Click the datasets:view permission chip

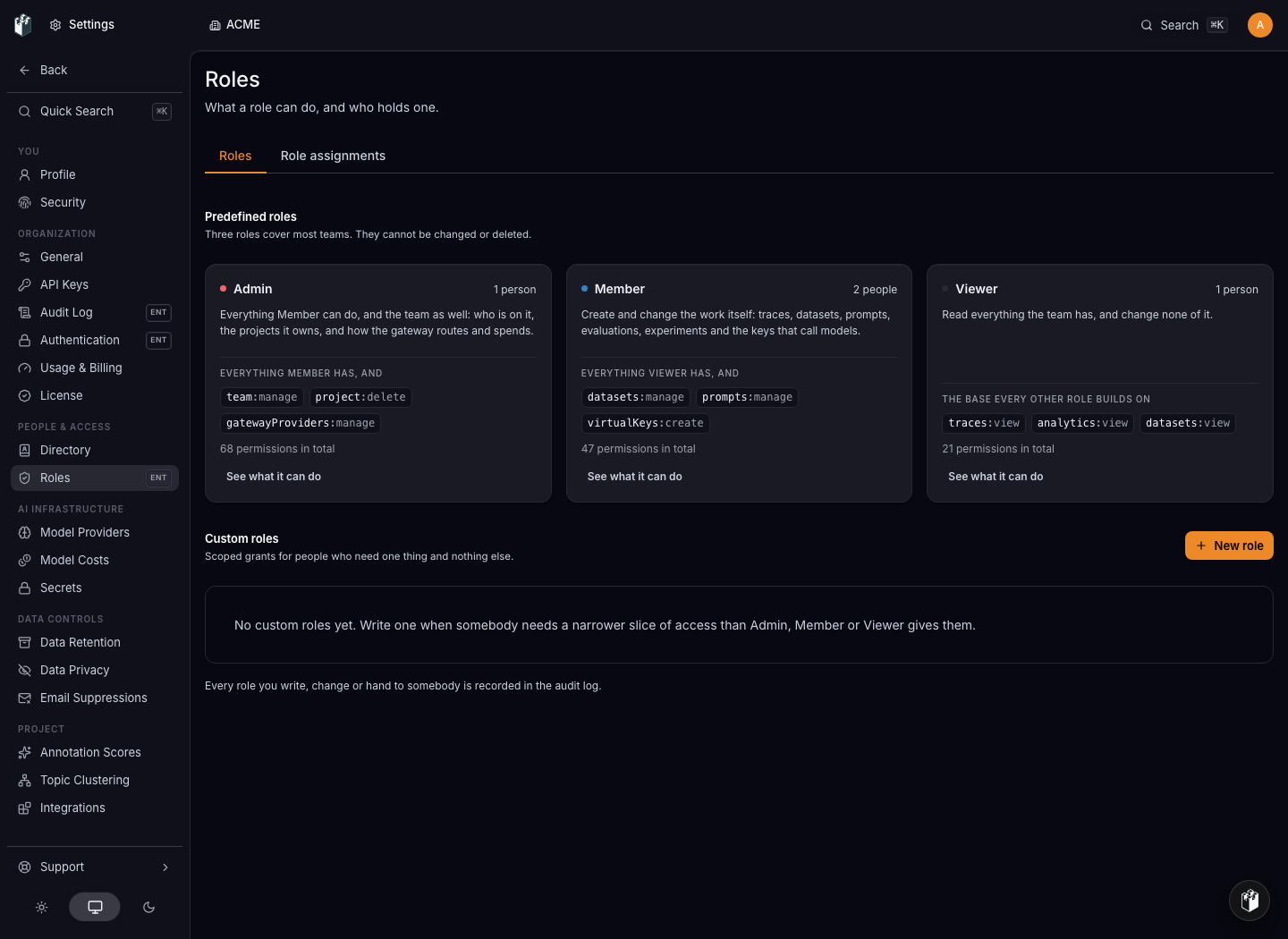coord(1188,423)
